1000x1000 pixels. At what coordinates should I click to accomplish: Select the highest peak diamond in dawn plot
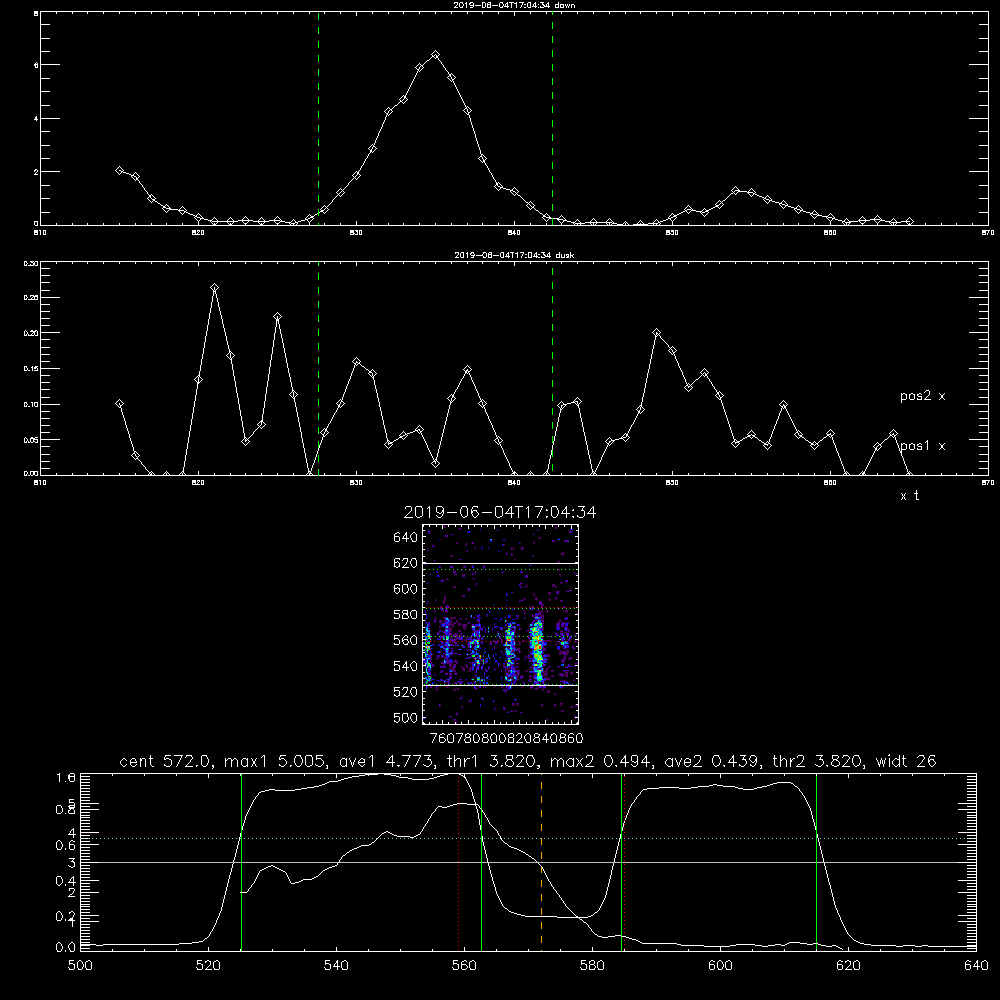point(436,55)
